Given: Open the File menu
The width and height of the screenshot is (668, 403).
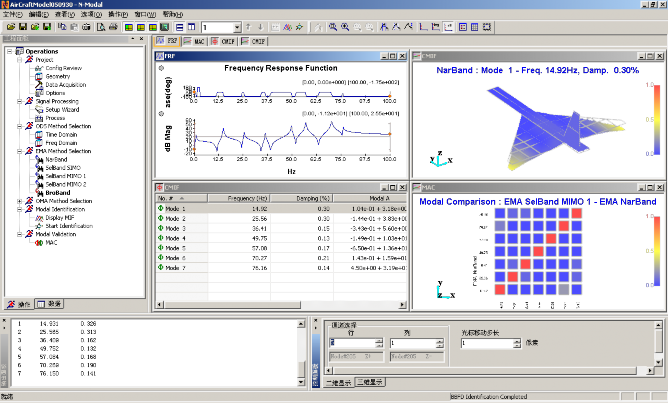Looking at the screenshot, I should click(x=12, y=16).
